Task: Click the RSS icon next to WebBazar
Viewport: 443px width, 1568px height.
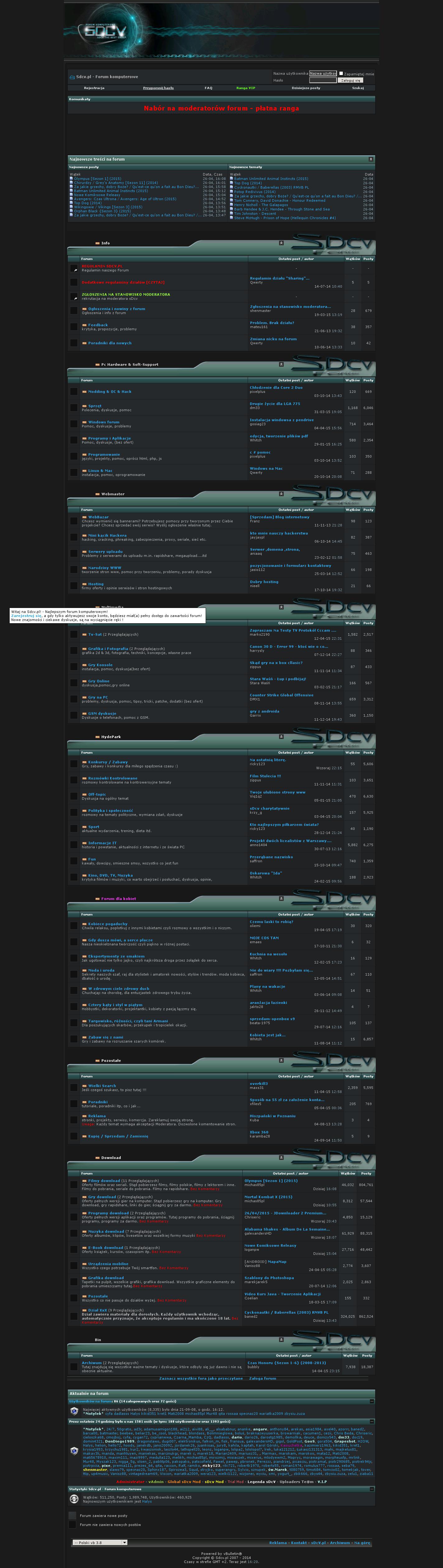Action: [x=85, y=517]
